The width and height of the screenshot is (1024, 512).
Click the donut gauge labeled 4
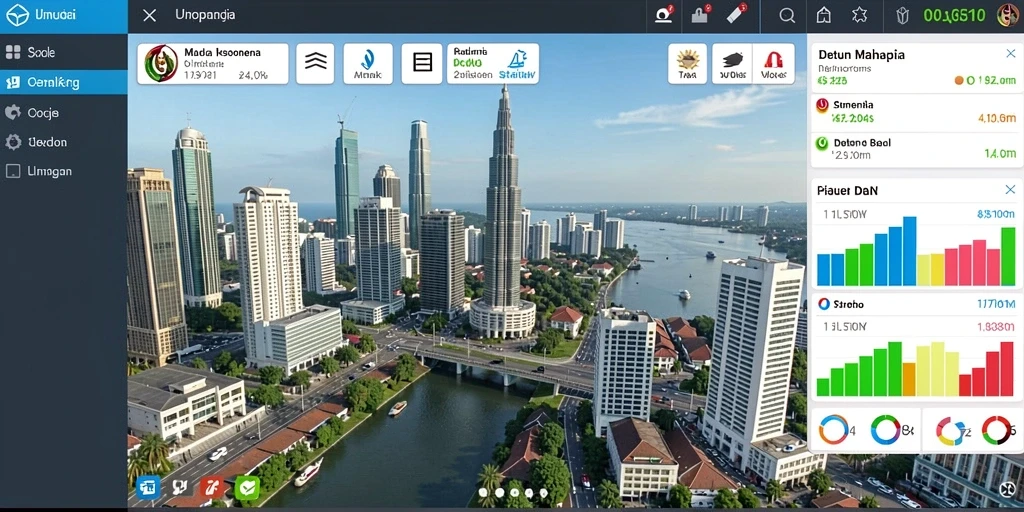pyautogui.click(x=833, y=430)
